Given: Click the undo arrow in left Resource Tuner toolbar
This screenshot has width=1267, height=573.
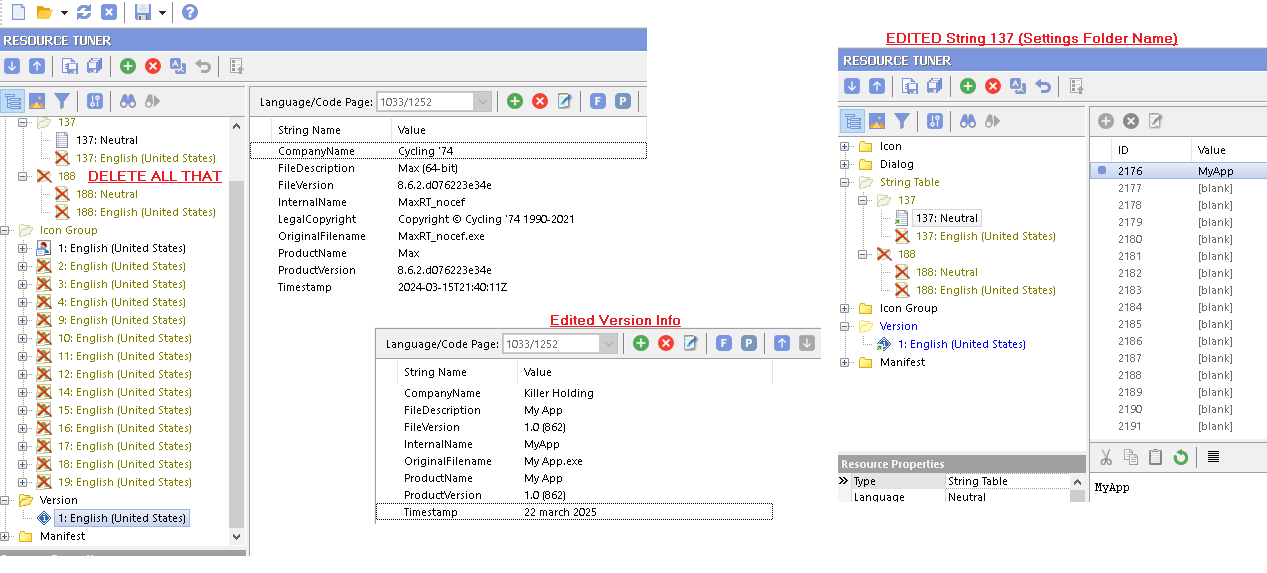Looking at the screenshot, I should coord(204,66).
